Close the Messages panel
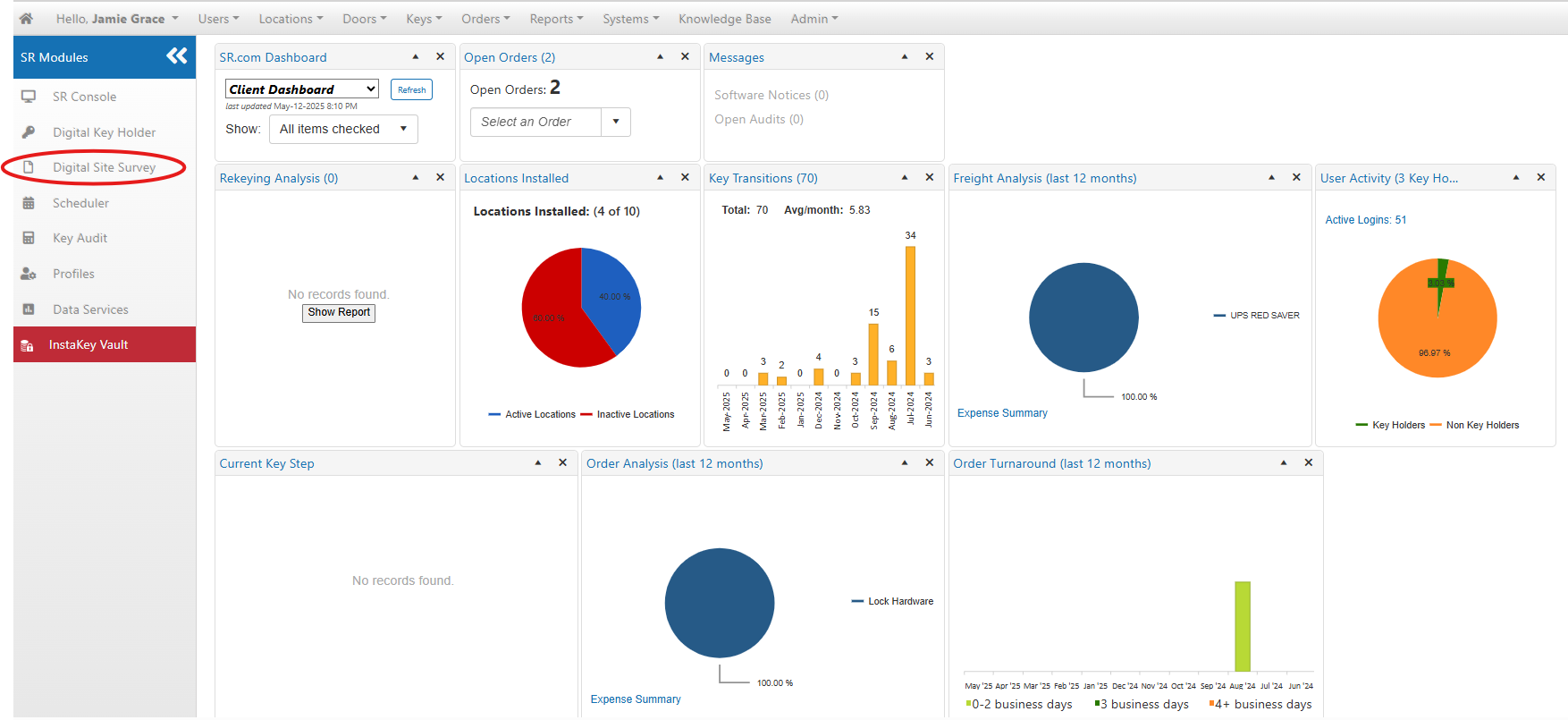 (x=930, y=56)
